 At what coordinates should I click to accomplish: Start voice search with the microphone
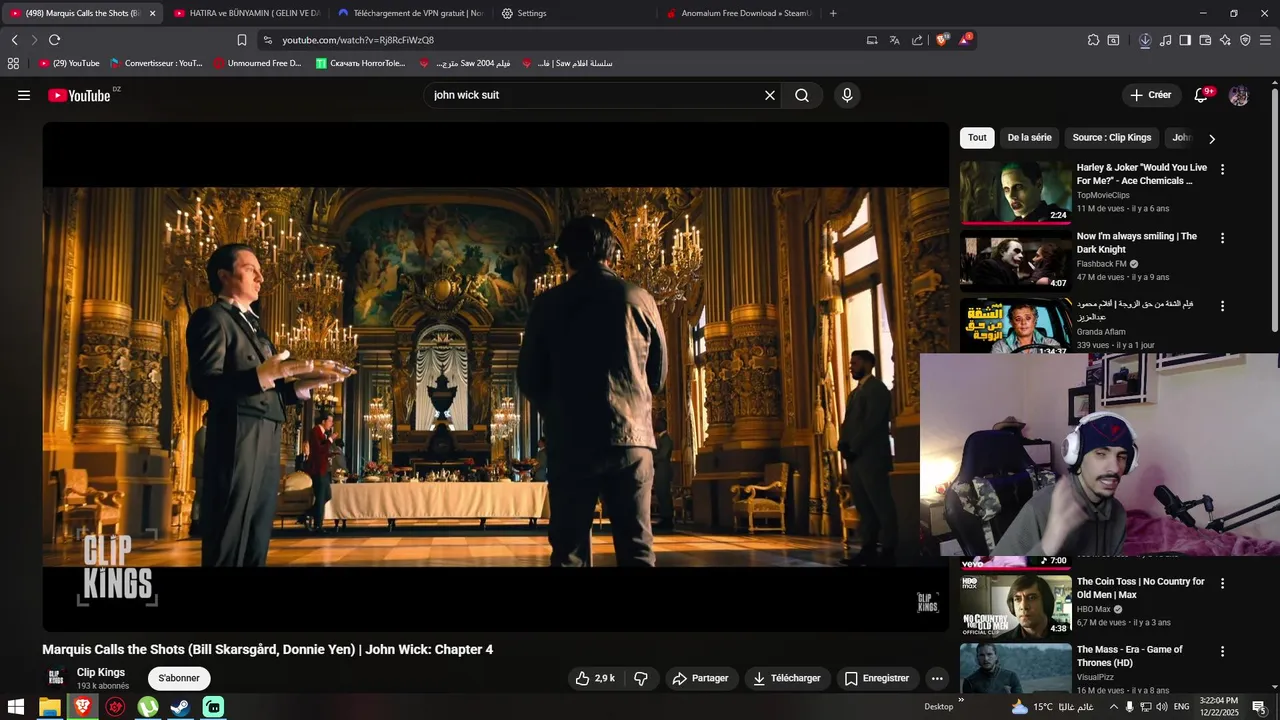click(x=847, y=95)
